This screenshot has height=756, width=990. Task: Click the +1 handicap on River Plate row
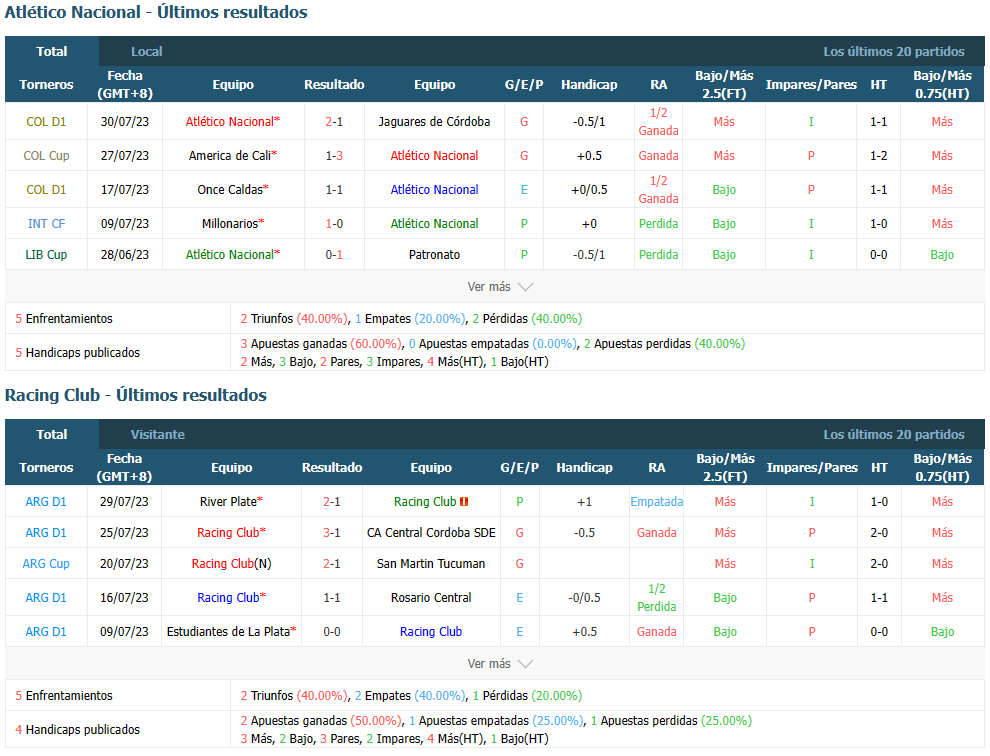[585, 502]
